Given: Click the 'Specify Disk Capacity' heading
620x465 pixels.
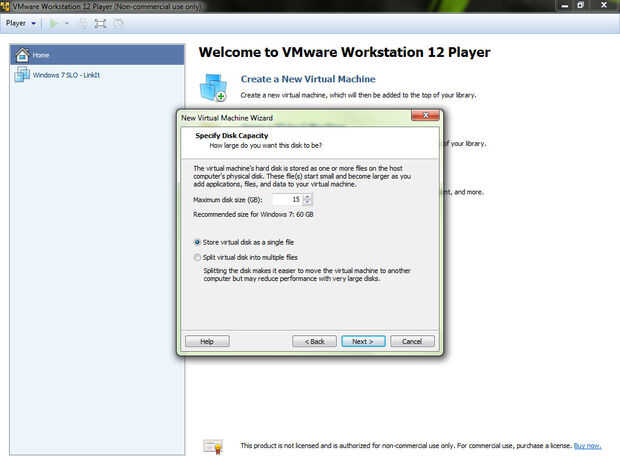Looking at the screenshot, I should [232, 136].
